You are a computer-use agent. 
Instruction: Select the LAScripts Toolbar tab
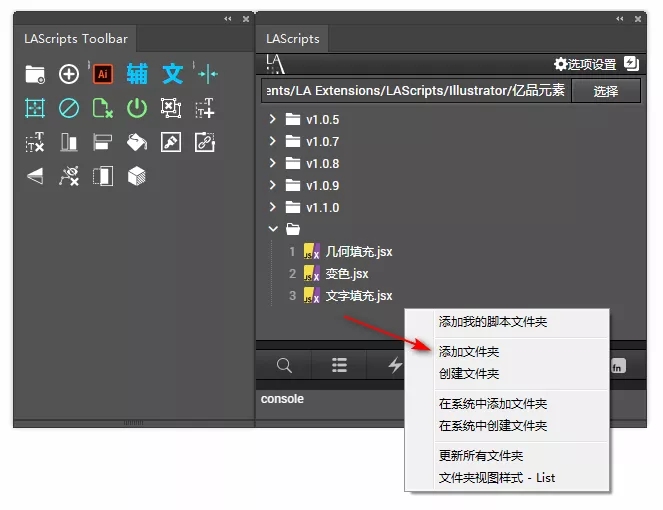coord(76,39)
